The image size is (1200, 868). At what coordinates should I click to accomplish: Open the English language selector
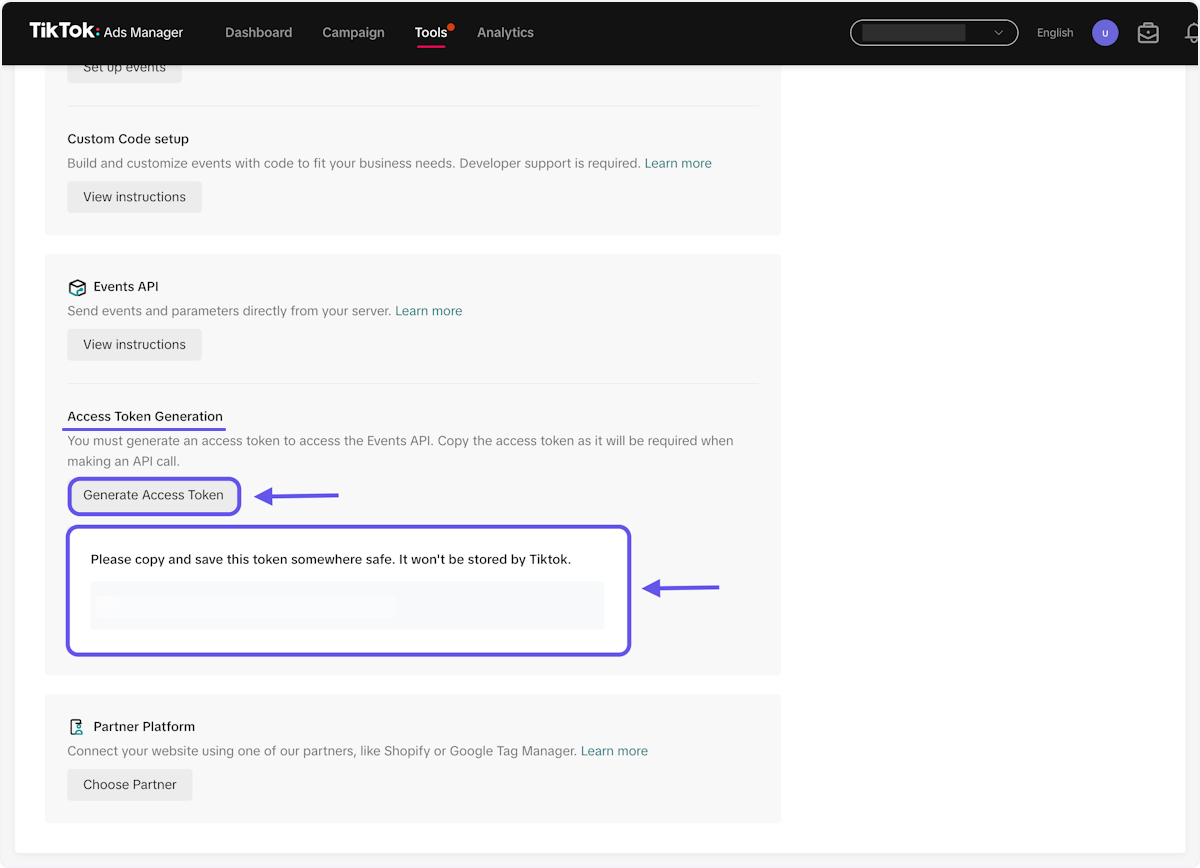click(x=1054, y=33)
